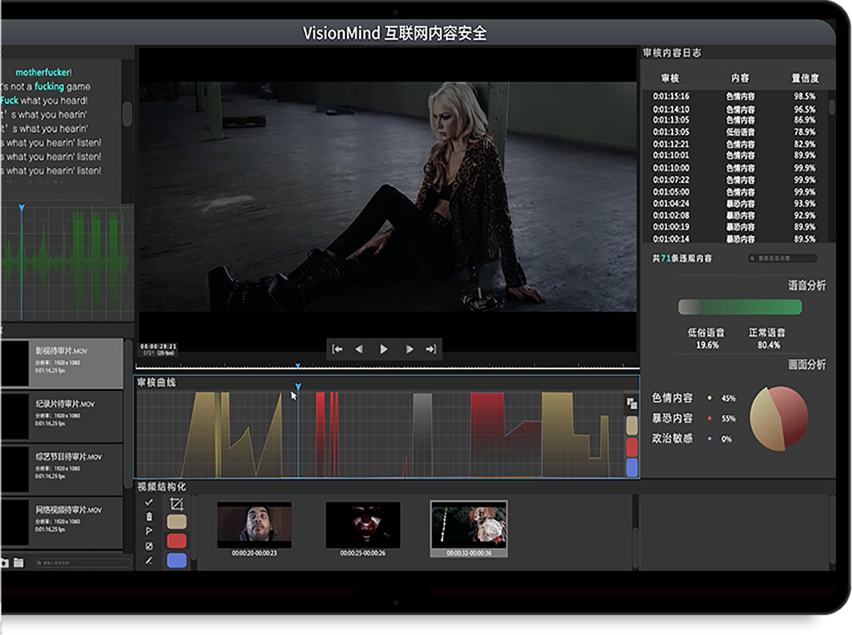
Task: Toggle the red curve swatch beside 审核曲线
Action: tap(631, 446)
